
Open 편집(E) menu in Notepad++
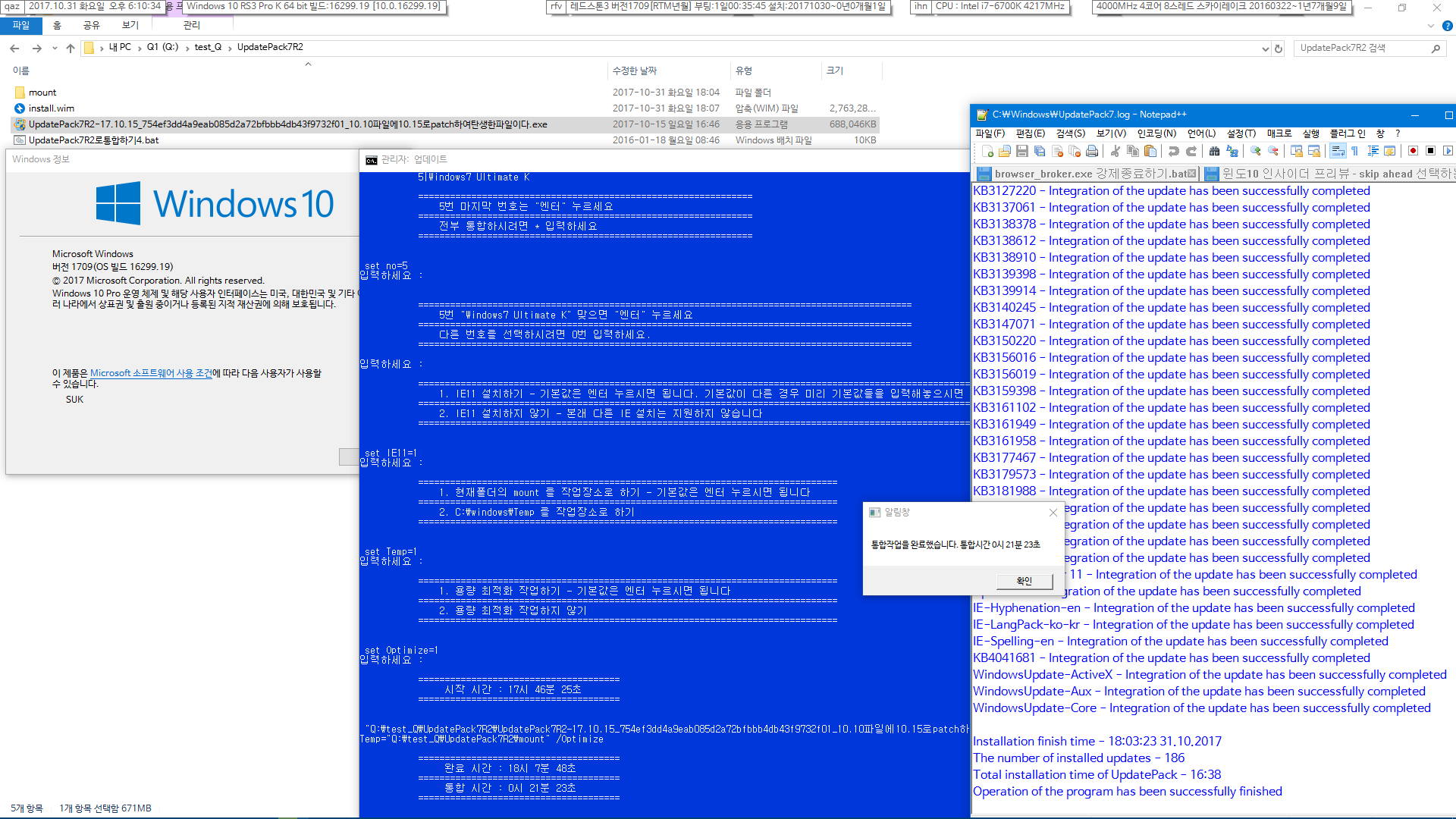click(1030, 133)
